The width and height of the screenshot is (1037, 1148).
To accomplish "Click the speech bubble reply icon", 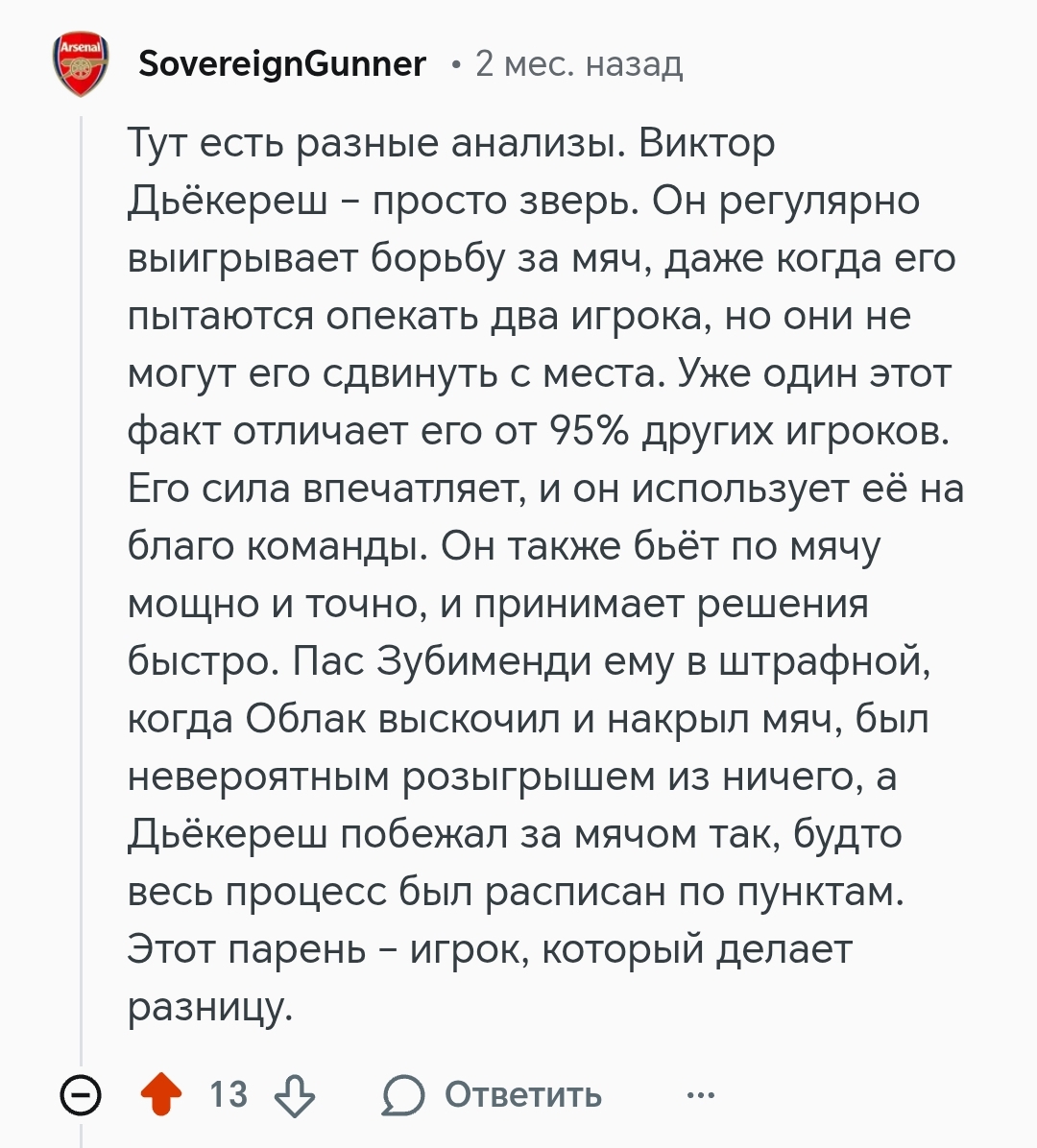I will point(402,1095).
